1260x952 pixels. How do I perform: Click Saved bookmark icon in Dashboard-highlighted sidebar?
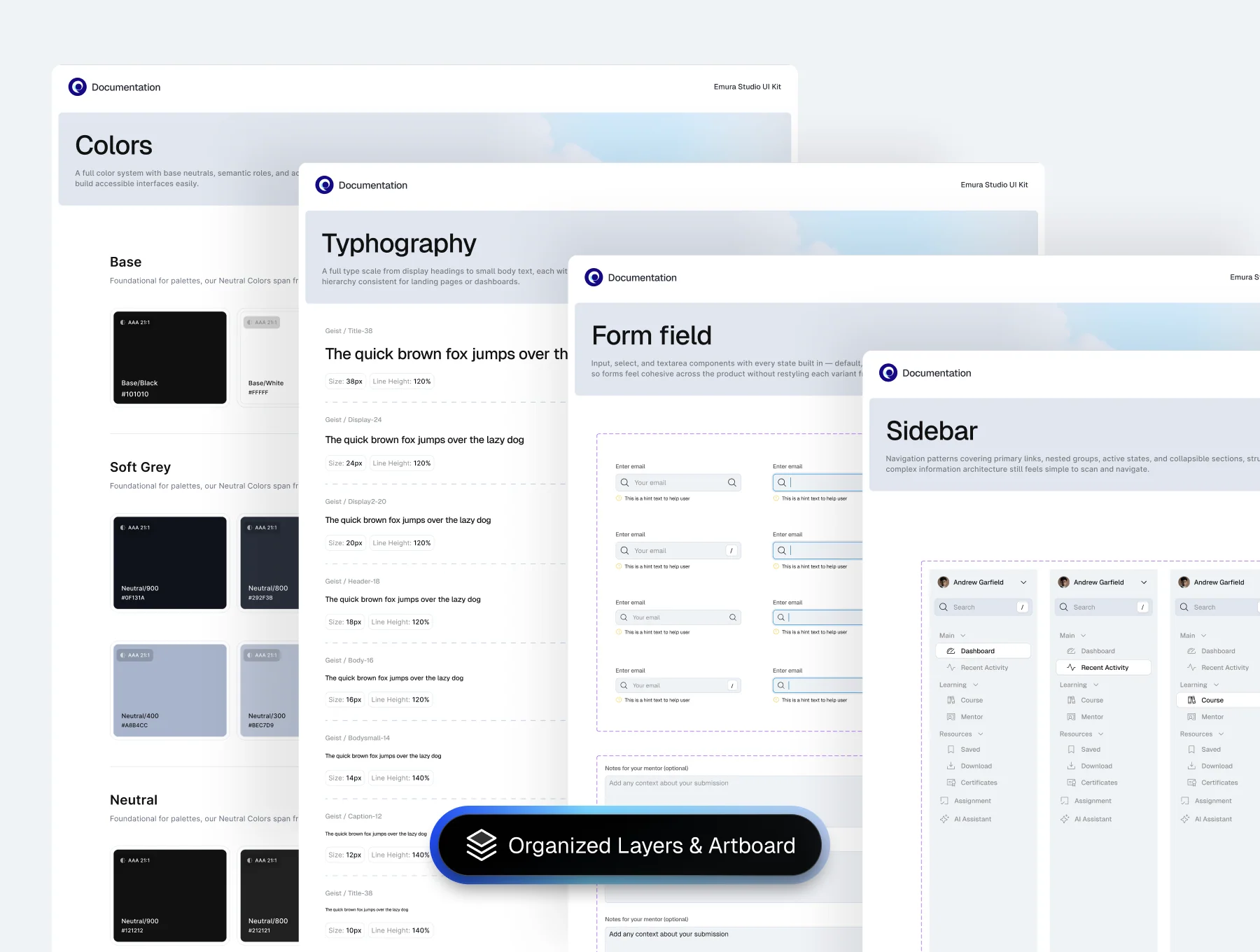coord(951,750)
